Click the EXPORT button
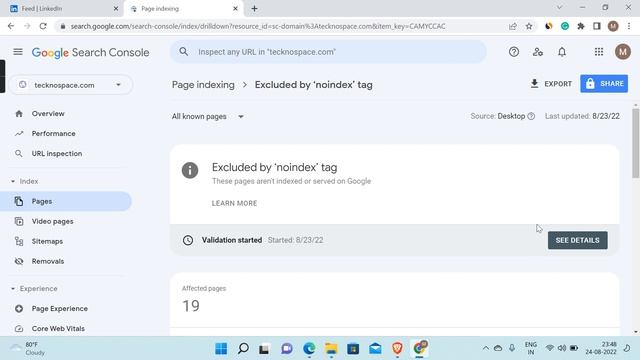Viewport: 640px width, 360px height. [x=551, y=84]
